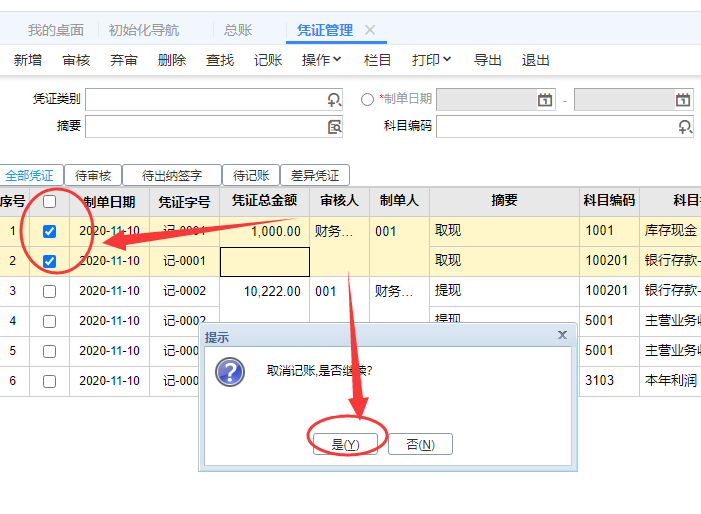
Task: Show 待记账 filter tab
Action: click(x=251, y=175)
